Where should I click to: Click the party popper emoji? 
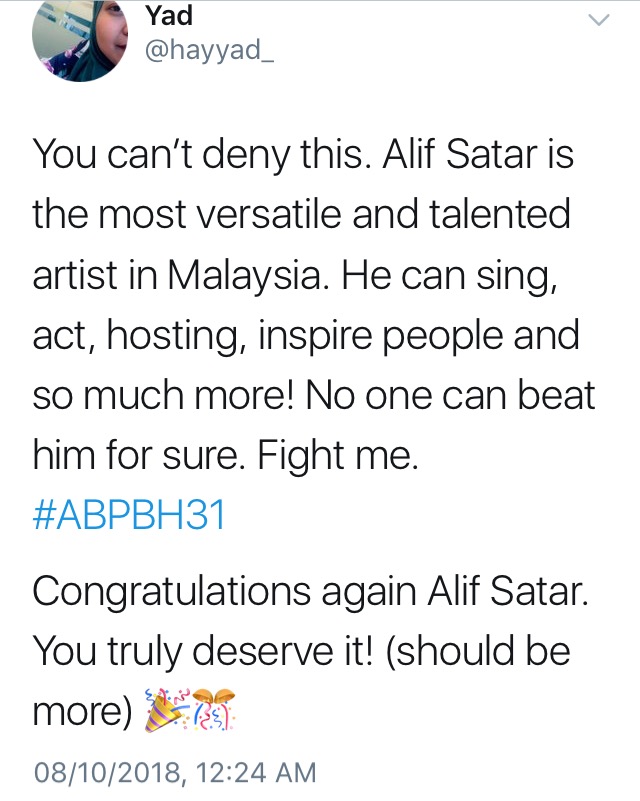(x=166, y=712)
